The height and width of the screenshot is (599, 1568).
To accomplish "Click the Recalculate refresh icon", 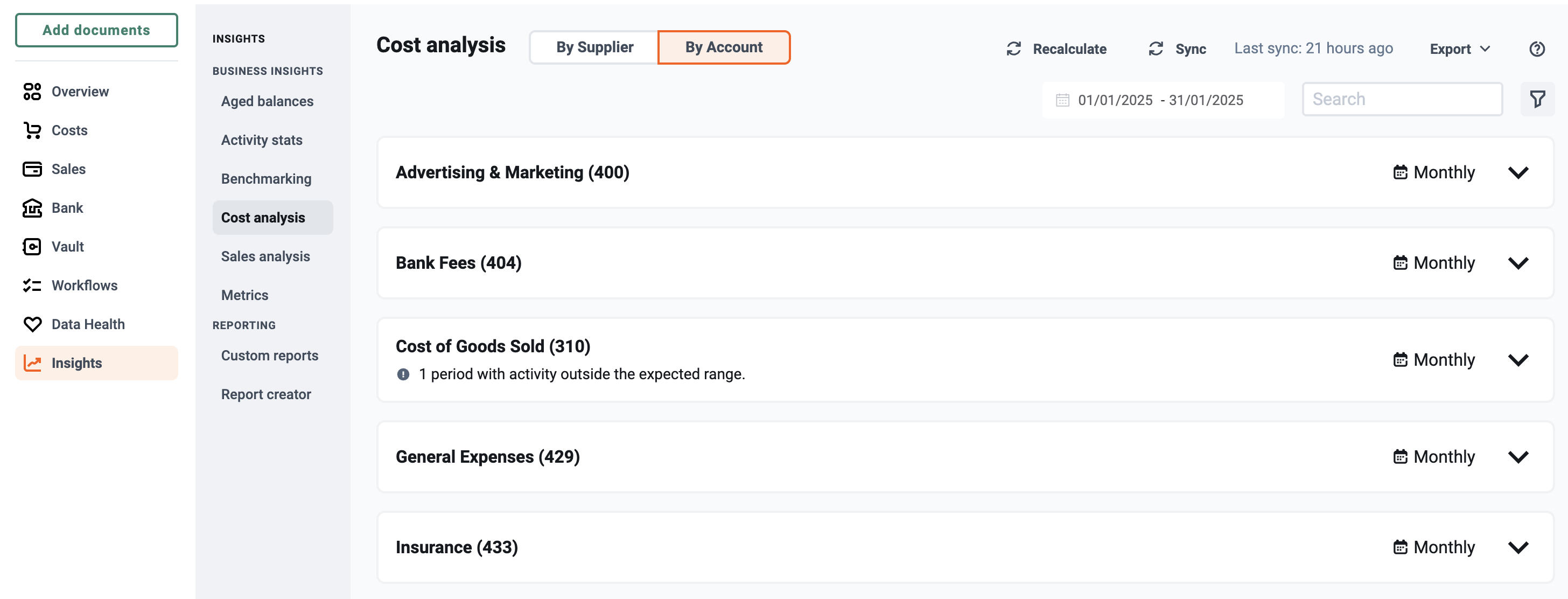I will point(1013,48).
